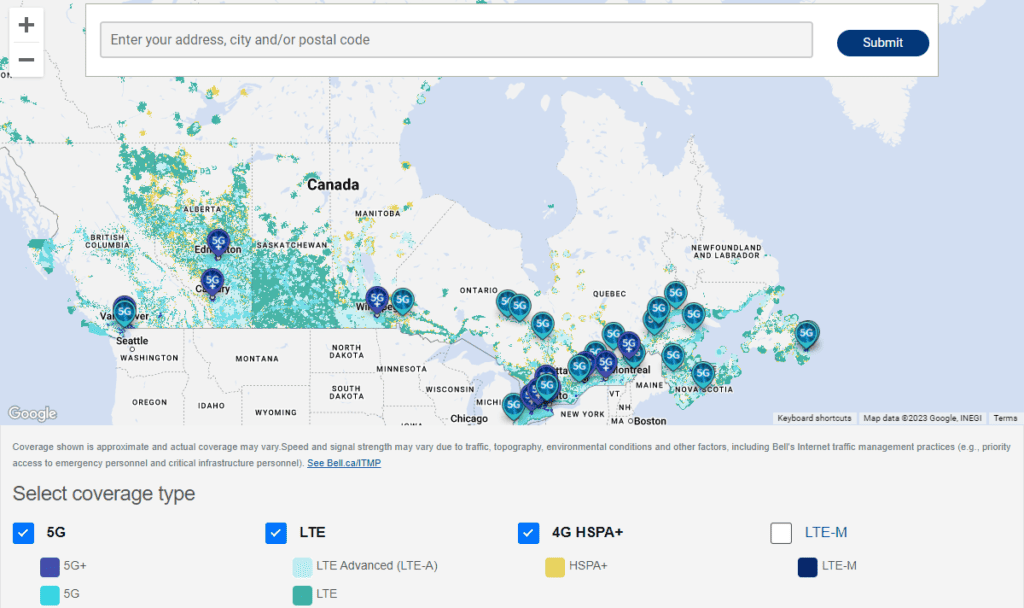Open the map Terms link
Viewport: 1024px width, 608px height.
(x=1005, y=418)
